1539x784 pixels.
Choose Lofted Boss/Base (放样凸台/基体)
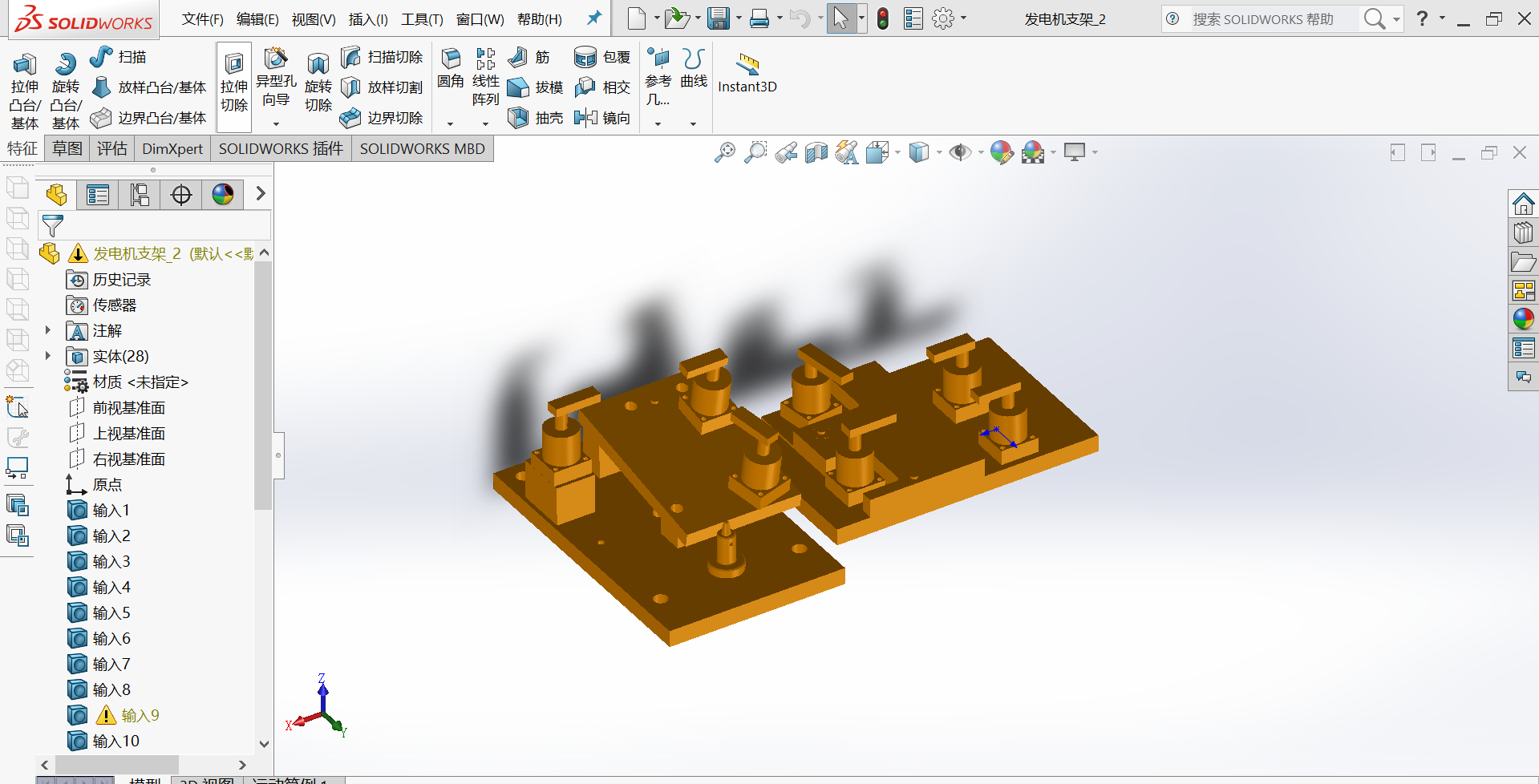click(x=149, y=87)
